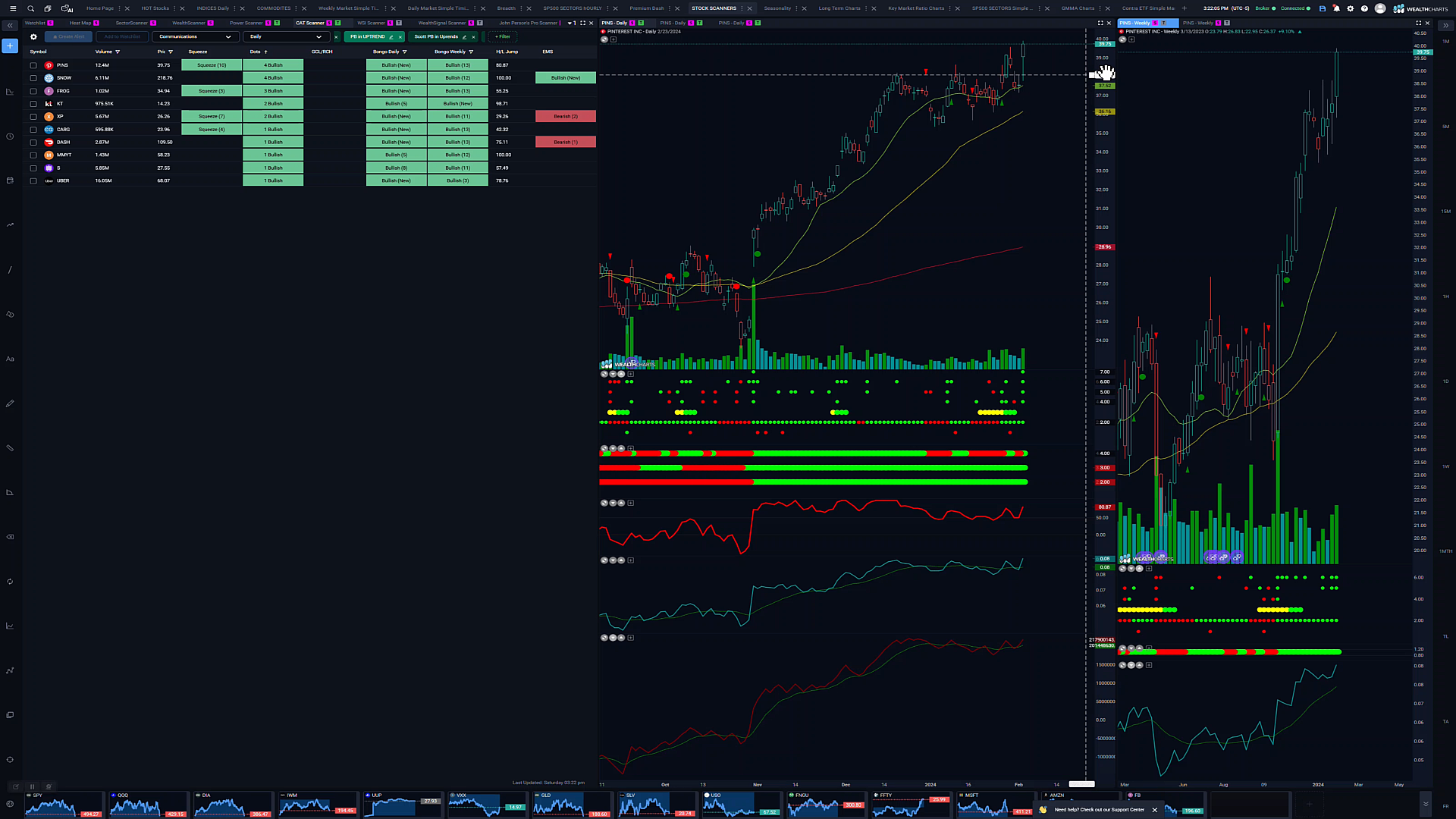Open the help question mark icon

tap(1364, 8)
